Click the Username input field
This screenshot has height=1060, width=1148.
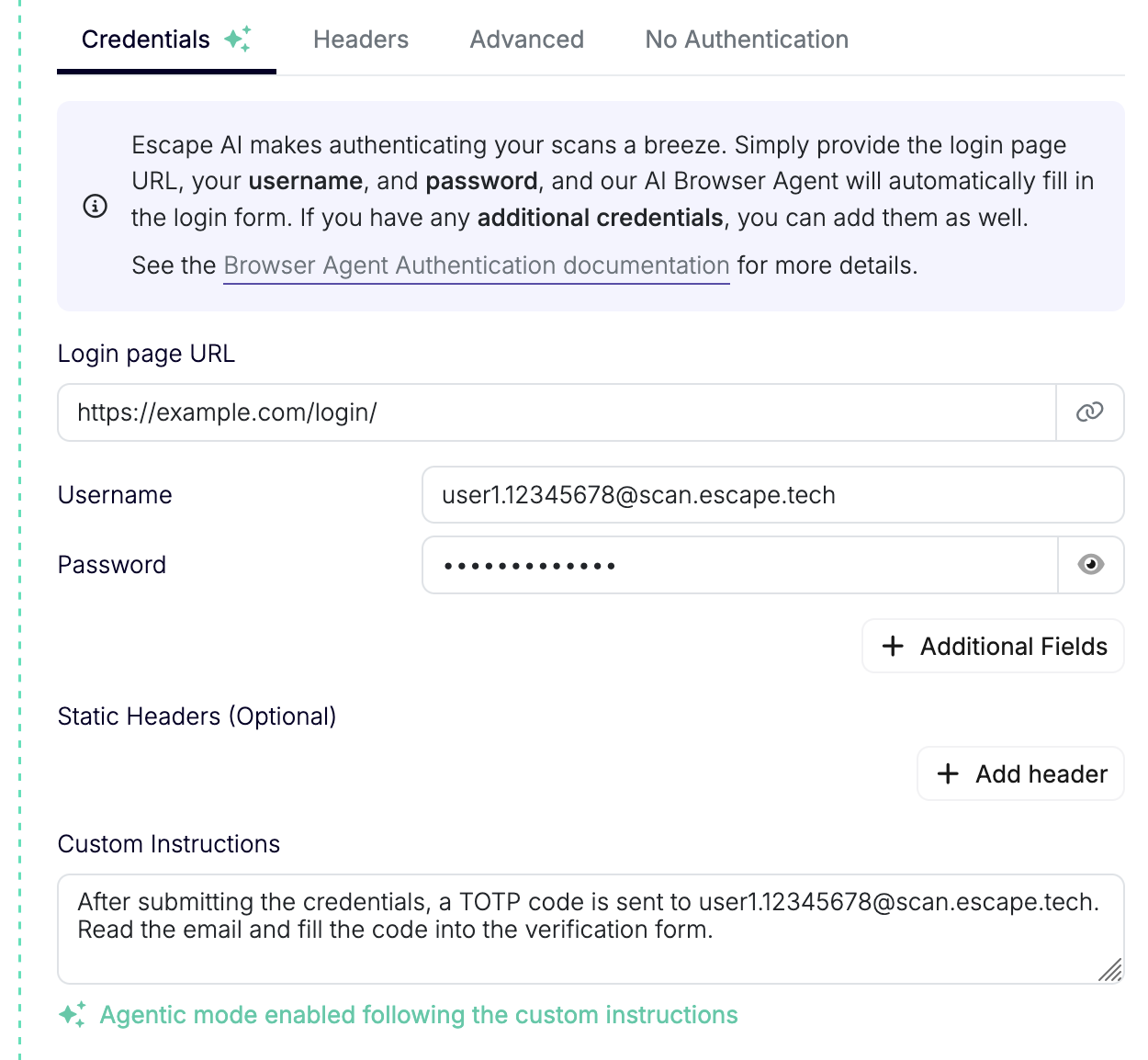point(771,494)
